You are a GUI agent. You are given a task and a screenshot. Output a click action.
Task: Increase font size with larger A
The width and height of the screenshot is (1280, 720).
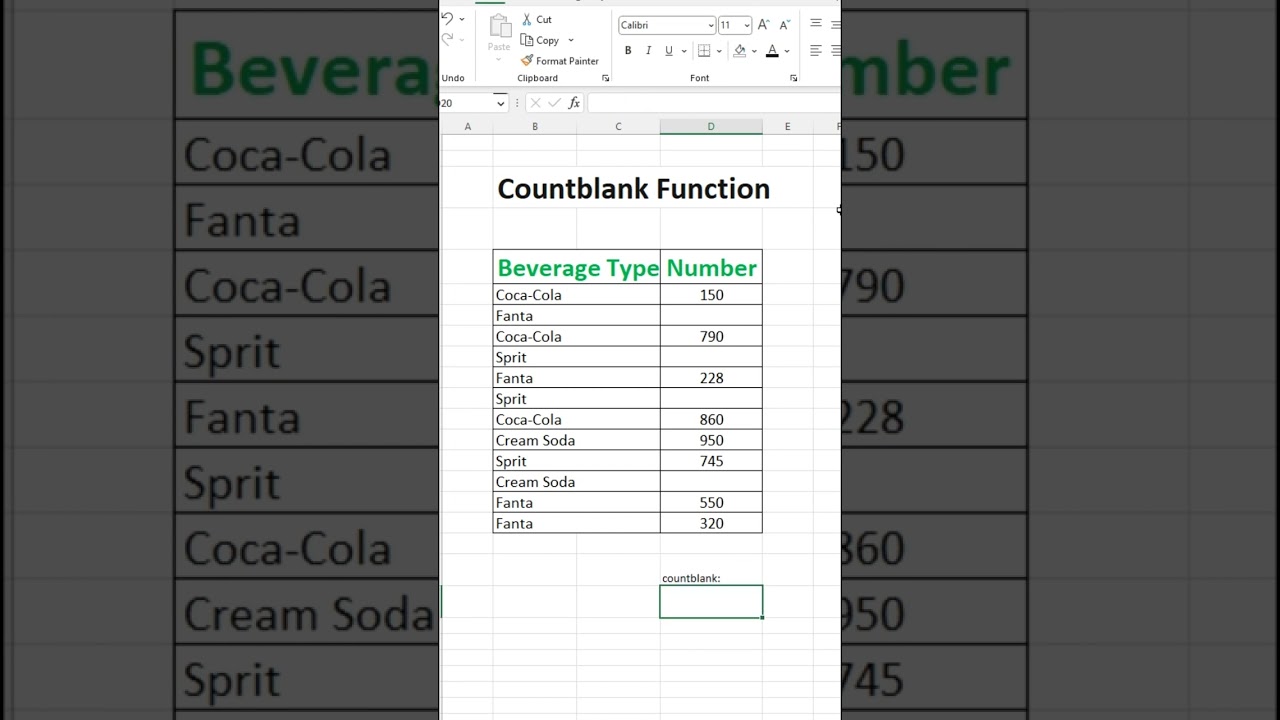[x=763, y=25]
